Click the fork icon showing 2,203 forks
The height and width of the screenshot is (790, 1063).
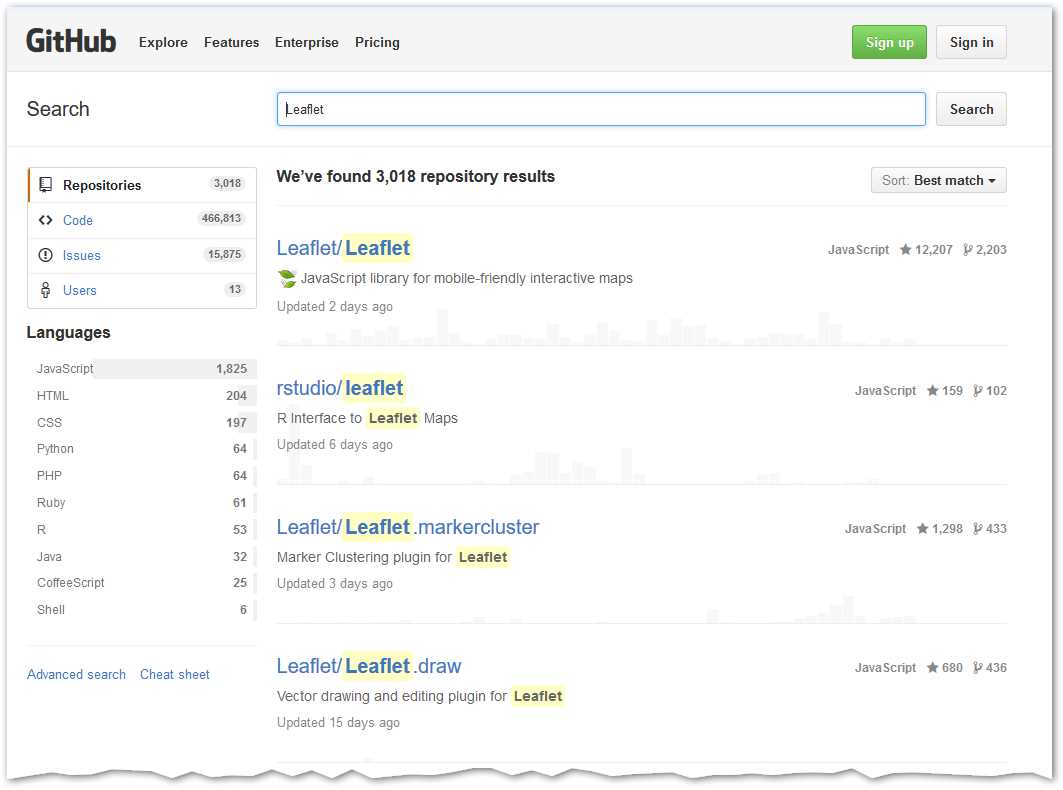[966, 249]
